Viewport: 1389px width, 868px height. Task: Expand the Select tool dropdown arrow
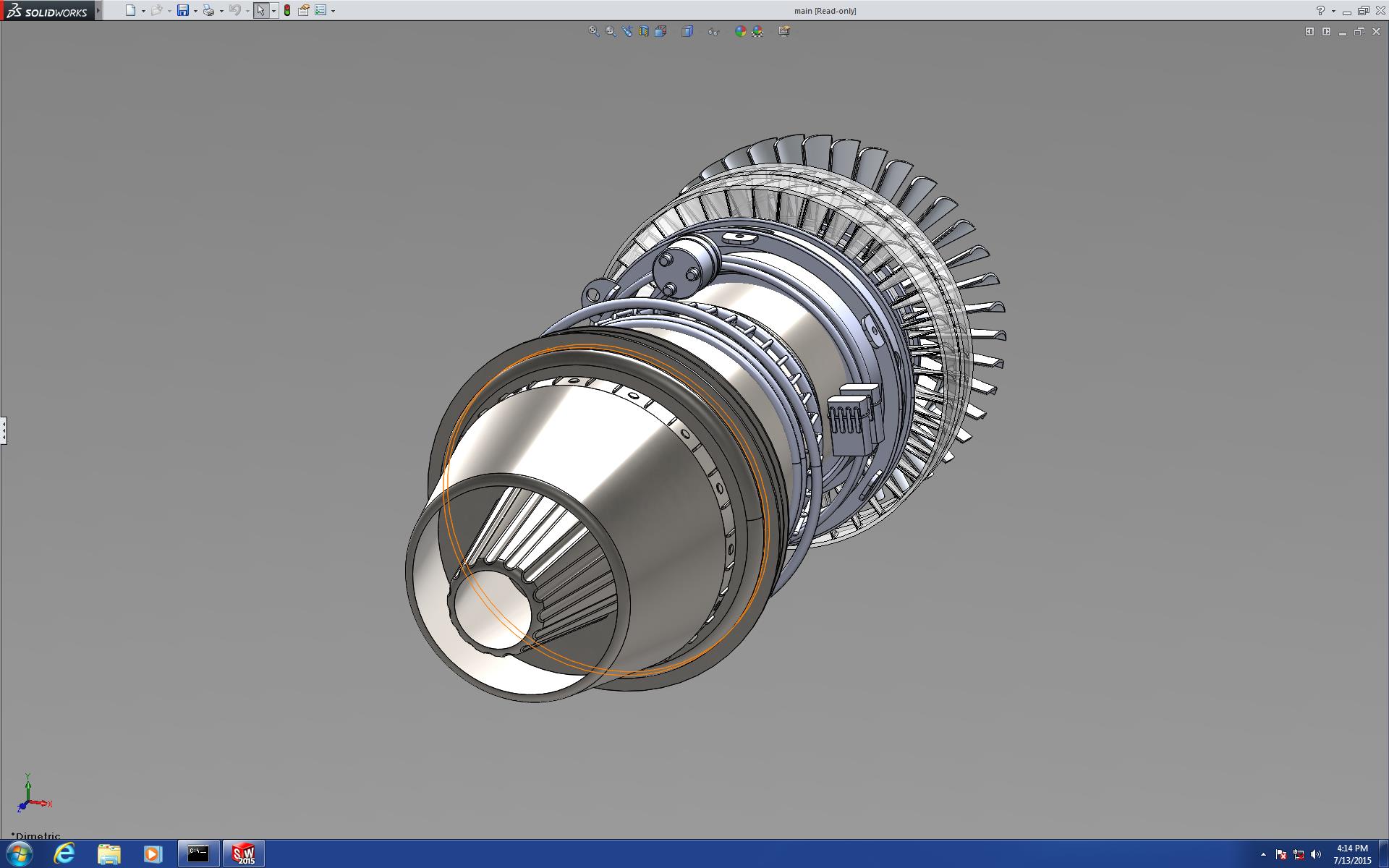273,11
